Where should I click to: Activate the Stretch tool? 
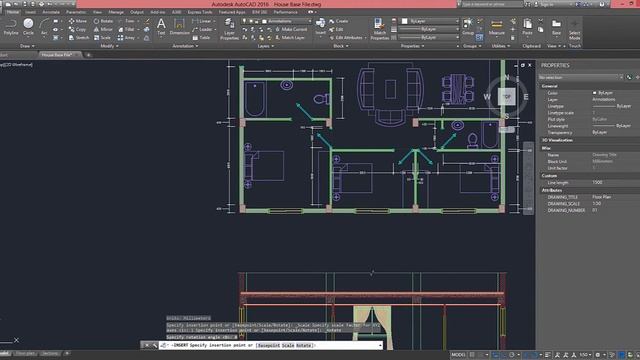[x=78, y=38]
